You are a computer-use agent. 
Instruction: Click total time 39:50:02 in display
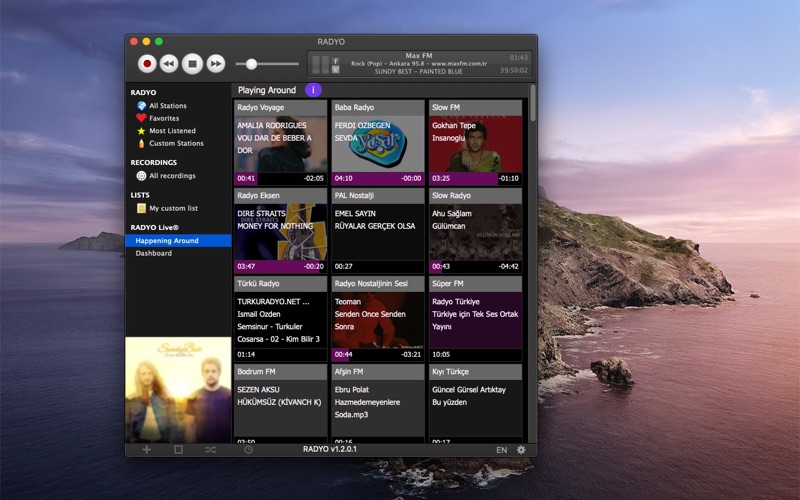pos(514,70)
